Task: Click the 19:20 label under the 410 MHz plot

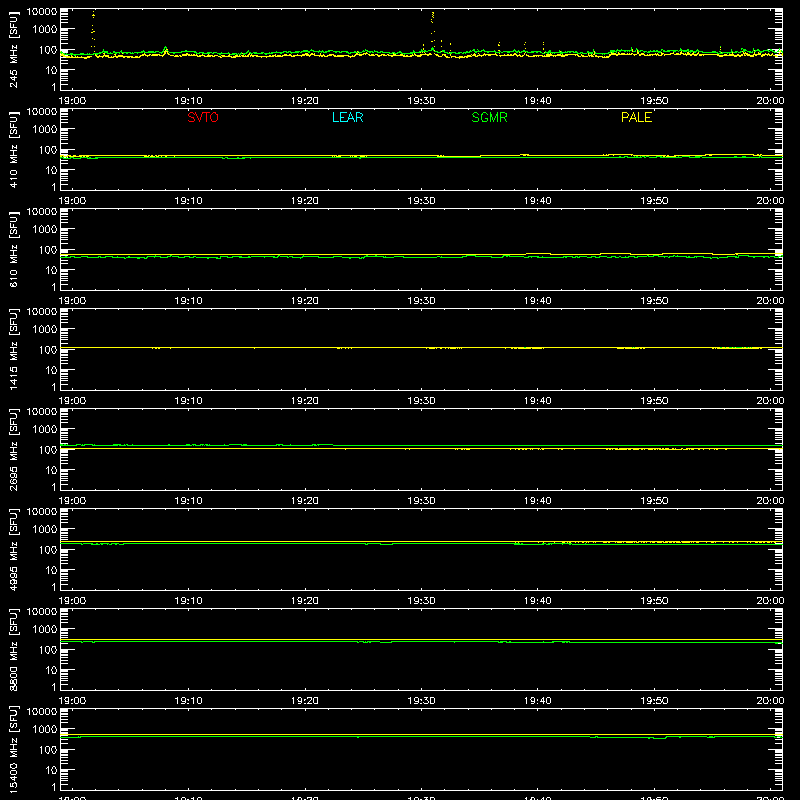Action: 305,201
